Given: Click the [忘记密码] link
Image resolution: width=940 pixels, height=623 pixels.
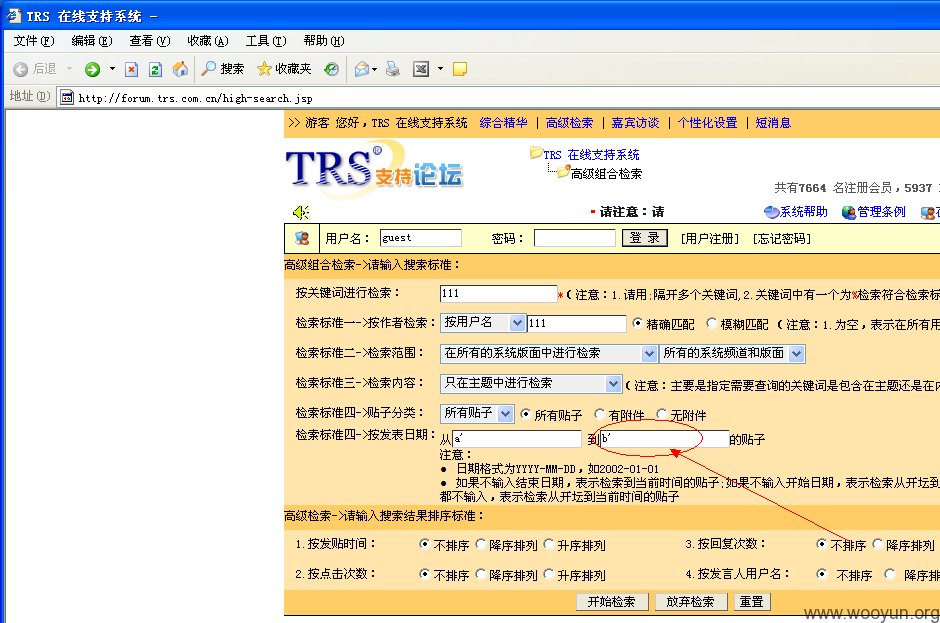Looking at the screenshot, I should [x=782, y=239].
